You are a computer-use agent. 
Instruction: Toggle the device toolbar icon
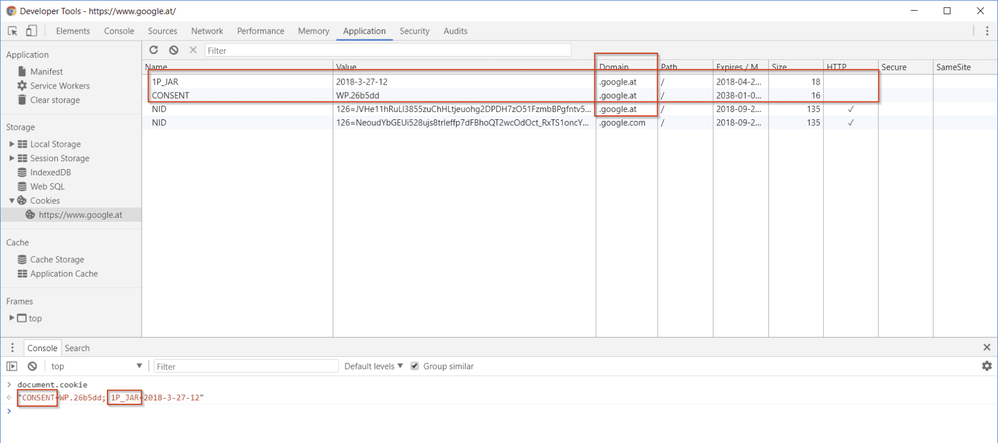pyautogui.click(x=31, y=31)
